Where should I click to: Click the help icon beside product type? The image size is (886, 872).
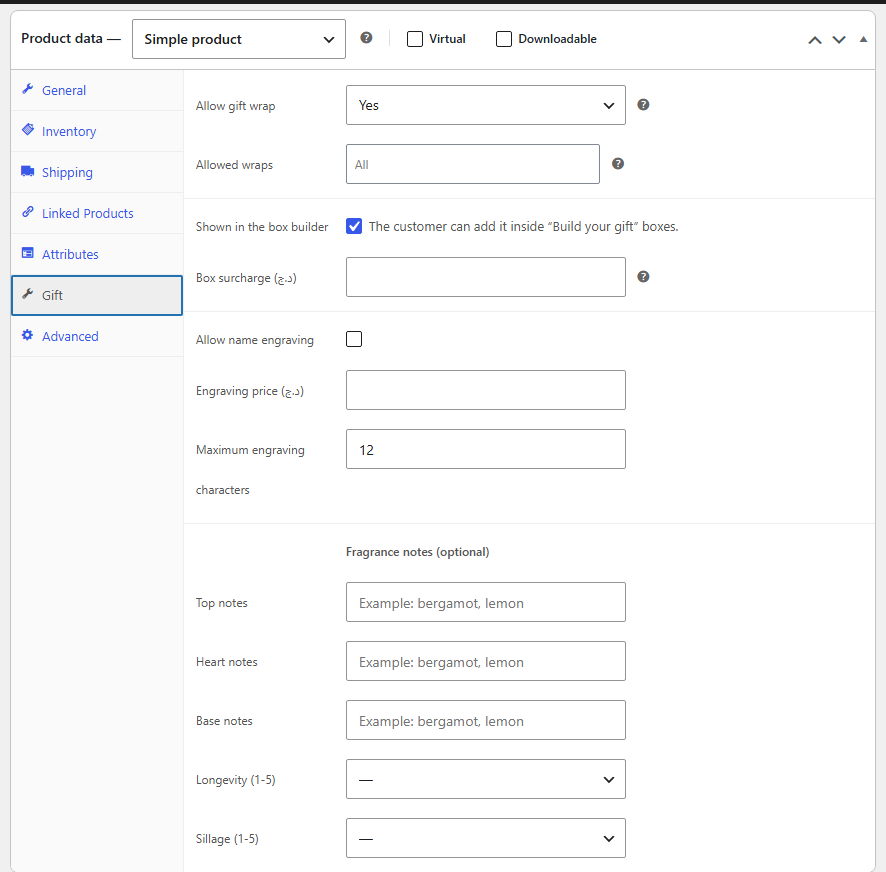(366, 38)
